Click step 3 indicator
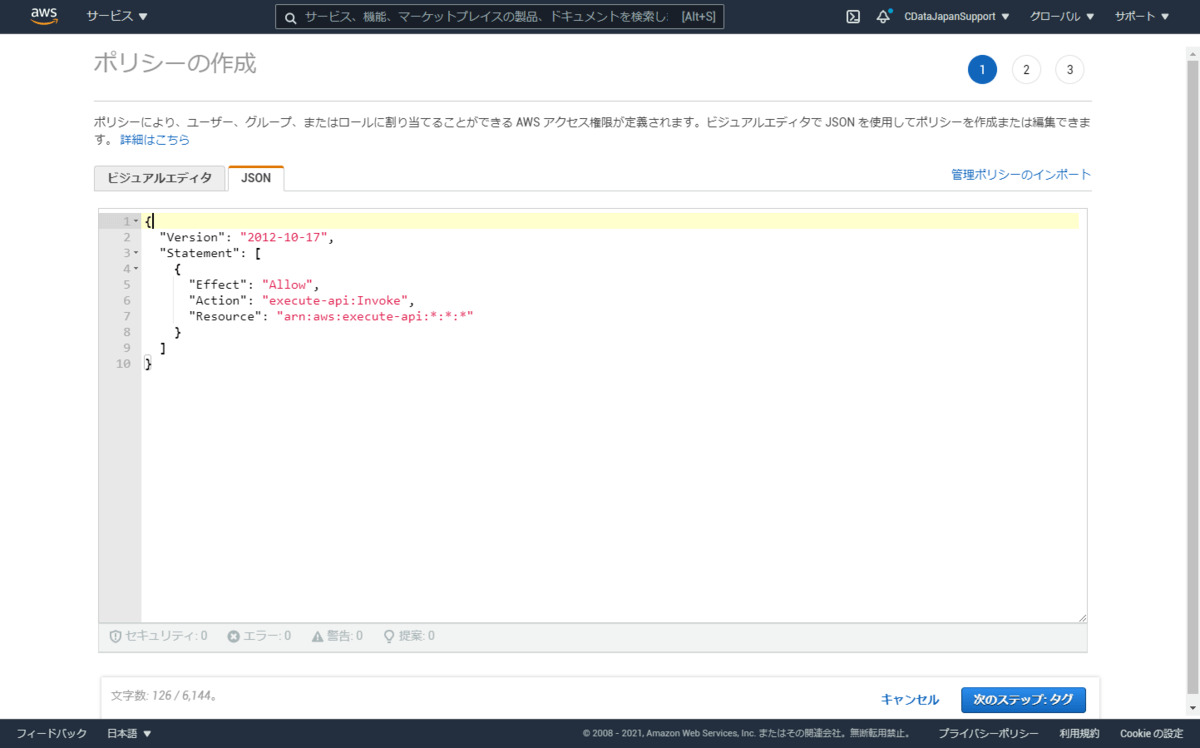This screenshot has width=1200, height=748. pyautogui.click(x=1070, y=69)
